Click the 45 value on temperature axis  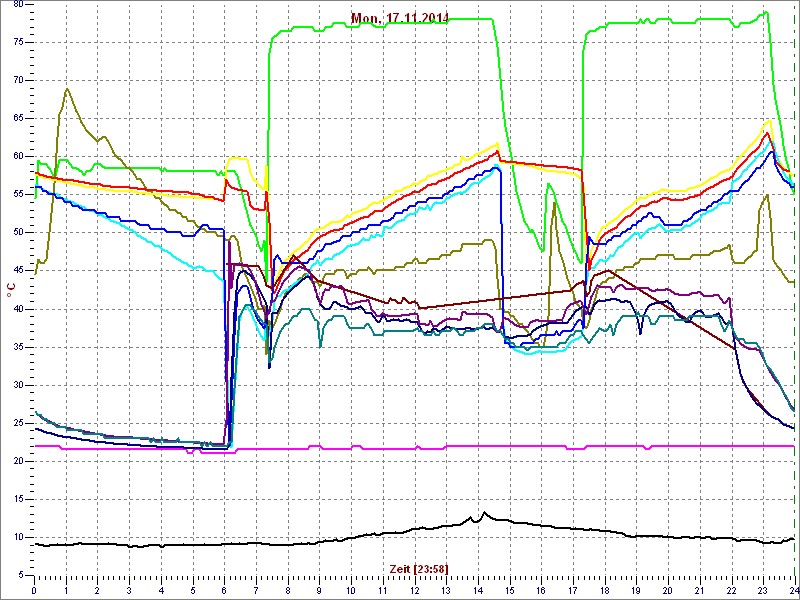tap(17, 271)
